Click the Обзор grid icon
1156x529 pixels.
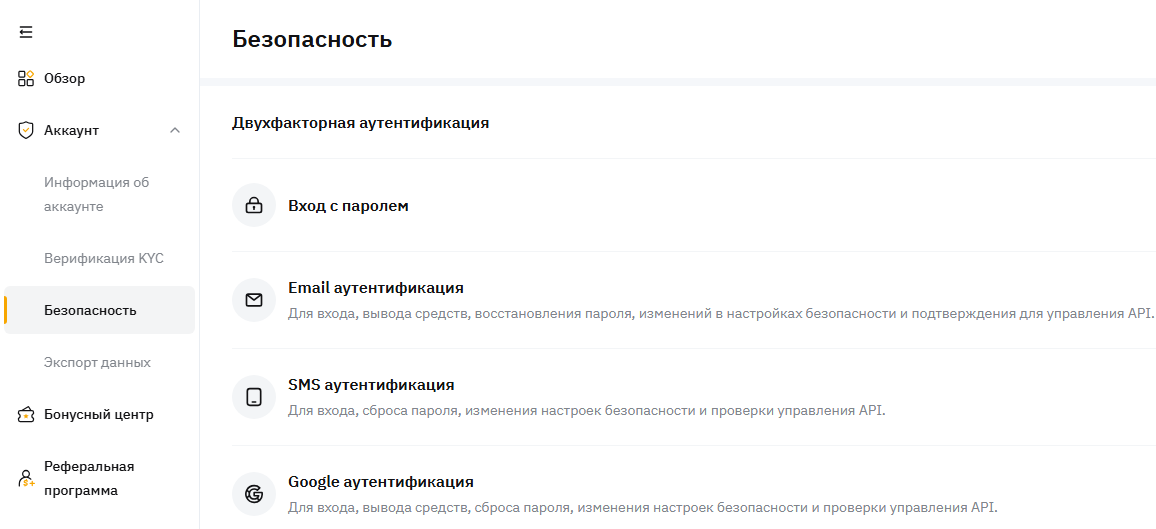tap(26, 78)
